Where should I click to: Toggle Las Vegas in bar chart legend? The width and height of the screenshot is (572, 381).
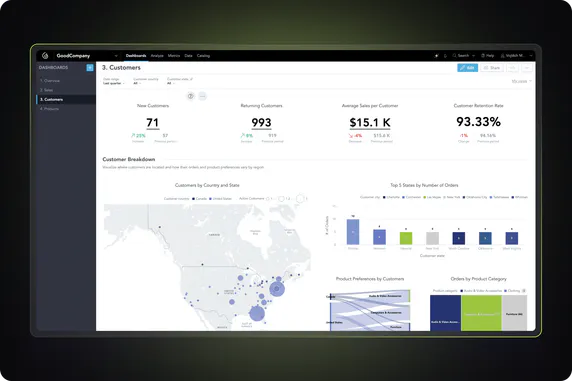click(432, 197)
